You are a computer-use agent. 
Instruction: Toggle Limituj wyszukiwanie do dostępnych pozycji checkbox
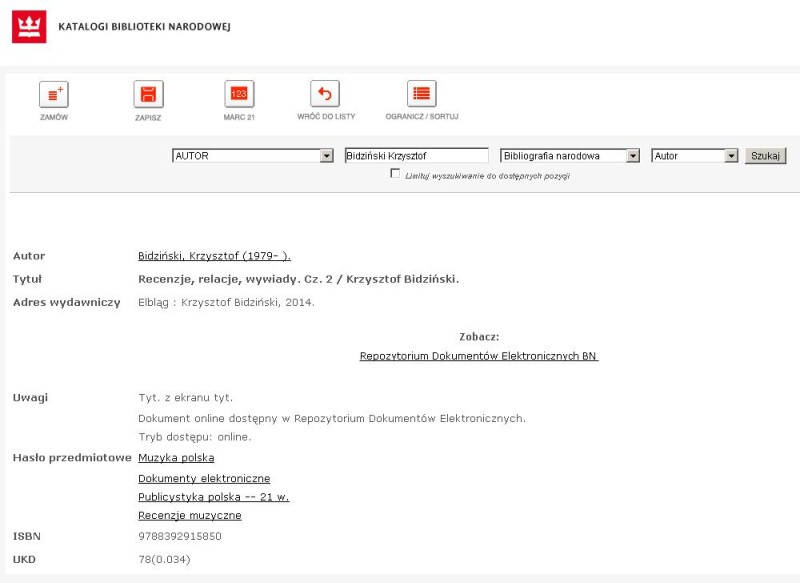click(395, 173)
